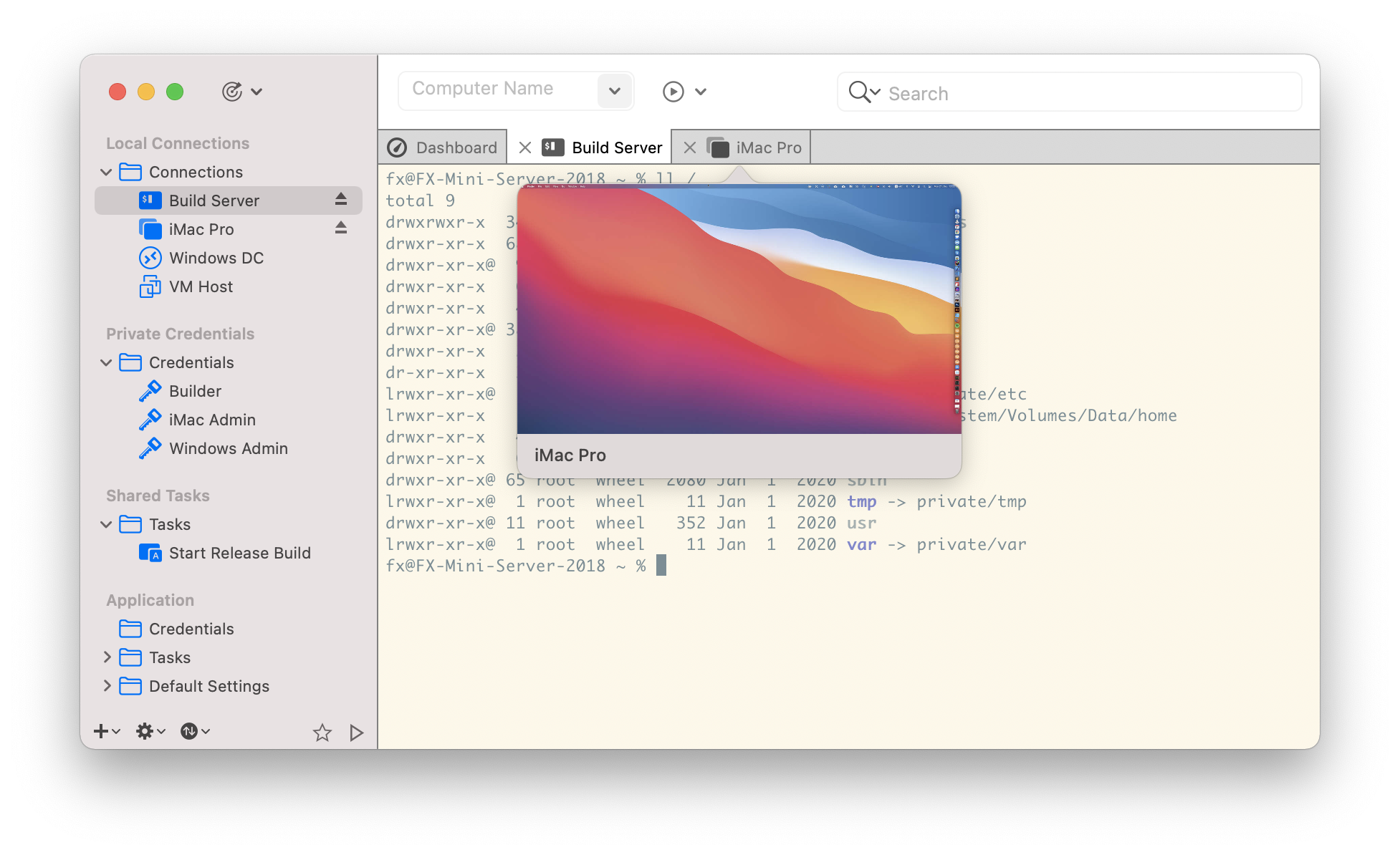Image resolution: width=1400 pixels, height=855 pixels.
Task: Click eject icon next to Build Server
Action: pos(341,200)
